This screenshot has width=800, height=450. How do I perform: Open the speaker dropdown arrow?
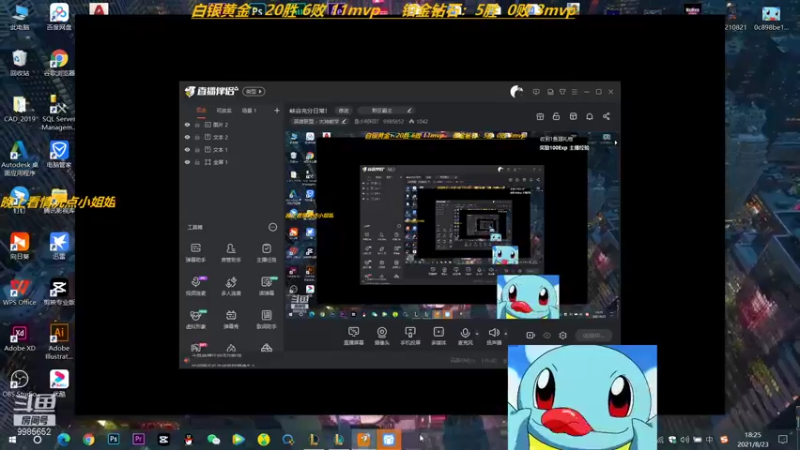pos(506,334)
